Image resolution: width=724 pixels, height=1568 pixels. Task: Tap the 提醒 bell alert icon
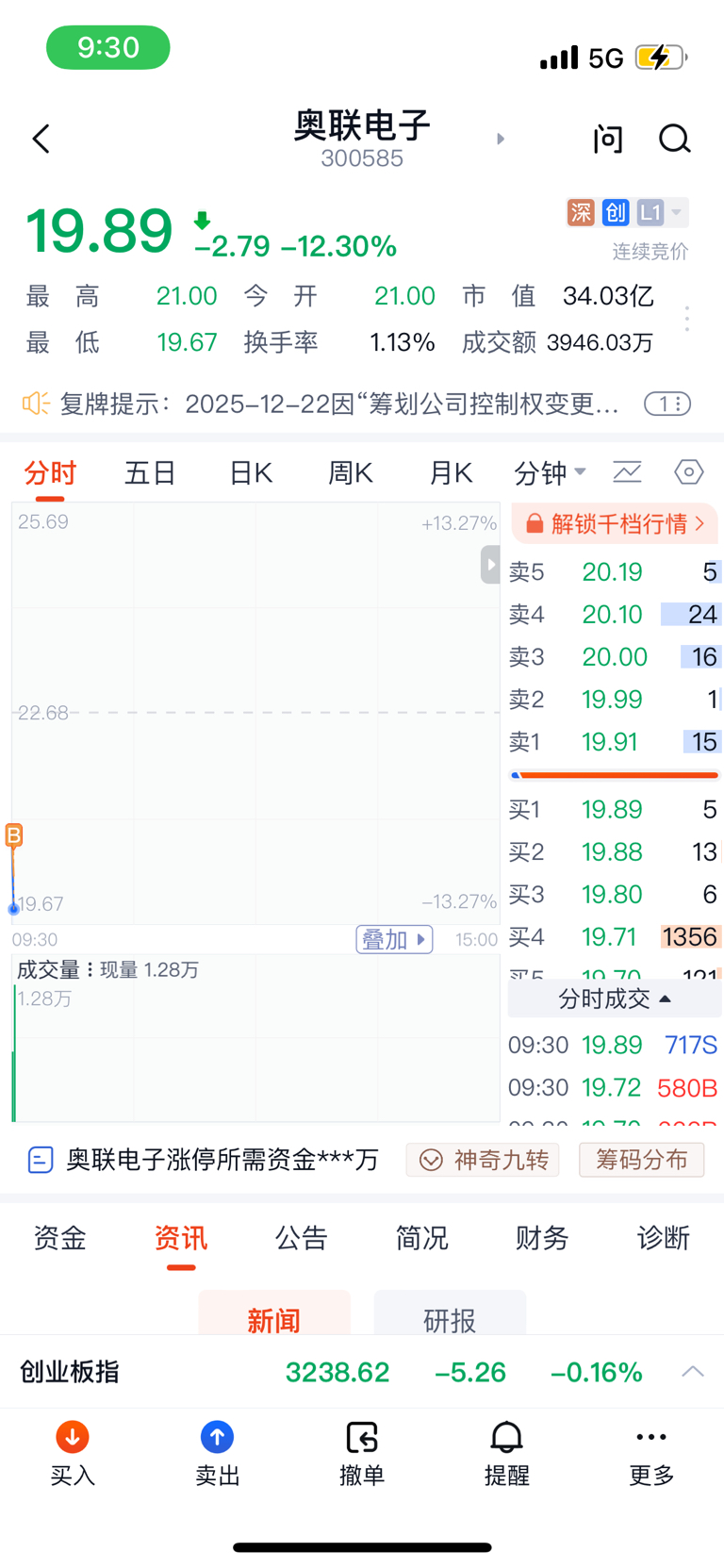pos(507,1437)
